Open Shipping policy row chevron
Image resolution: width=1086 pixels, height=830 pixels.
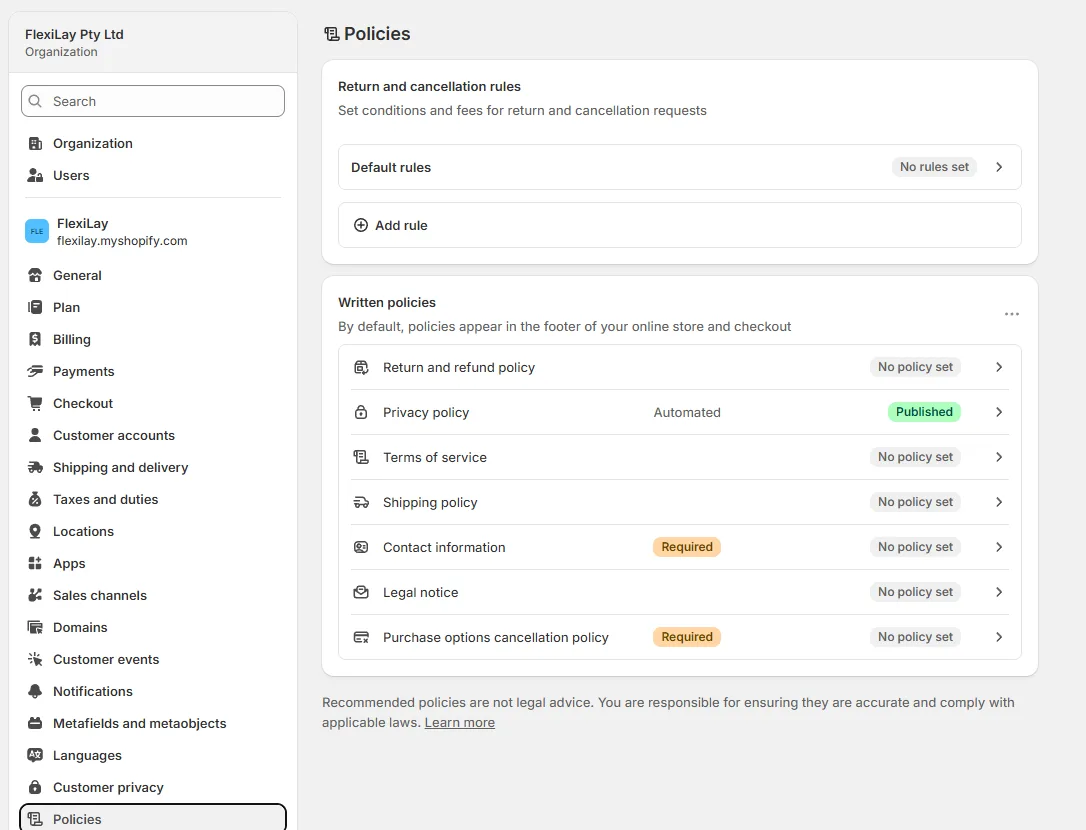point(999,502)
